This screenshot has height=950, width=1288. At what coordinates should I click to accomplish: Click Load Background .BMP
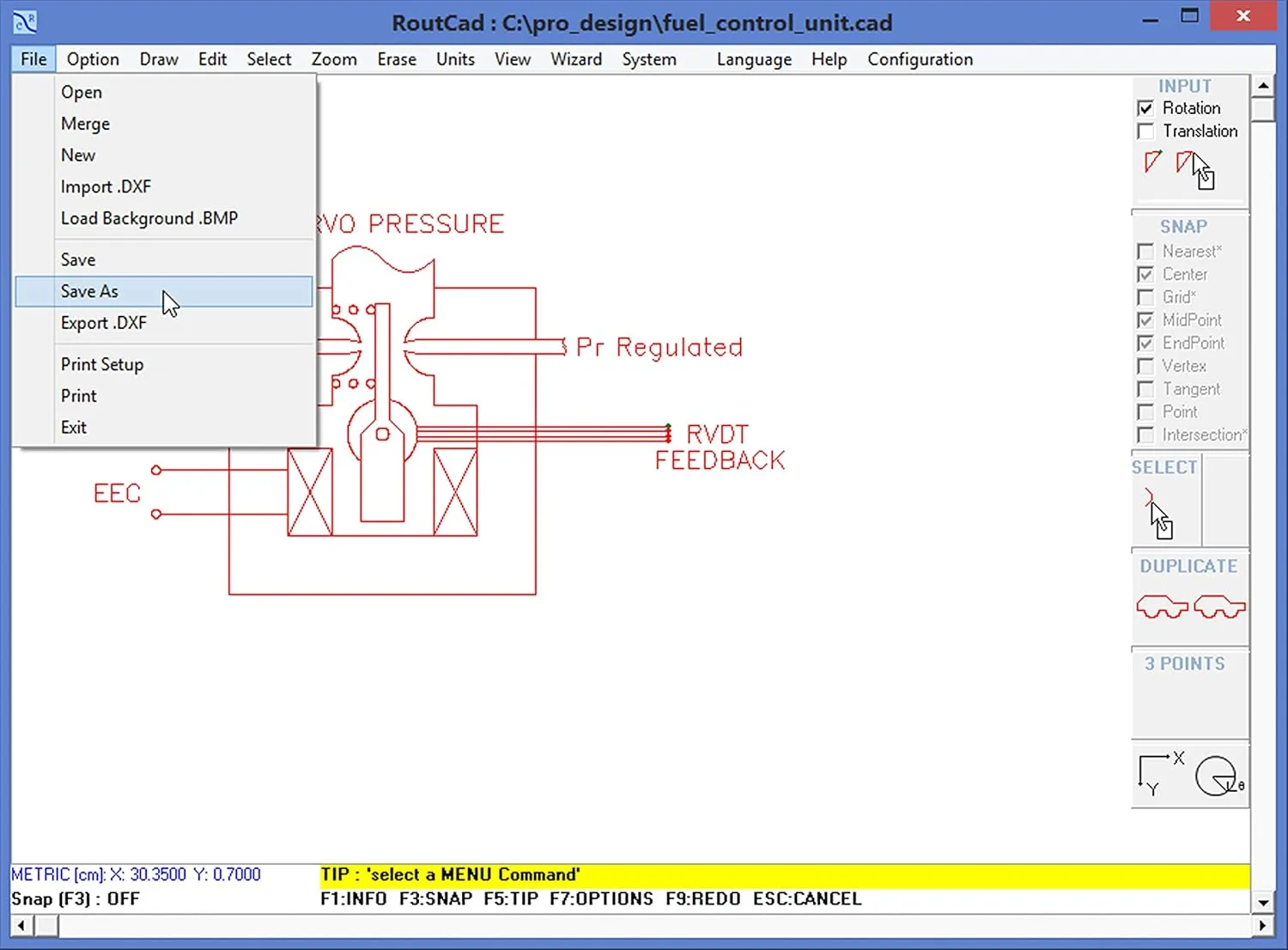click(x=149, y=218)
